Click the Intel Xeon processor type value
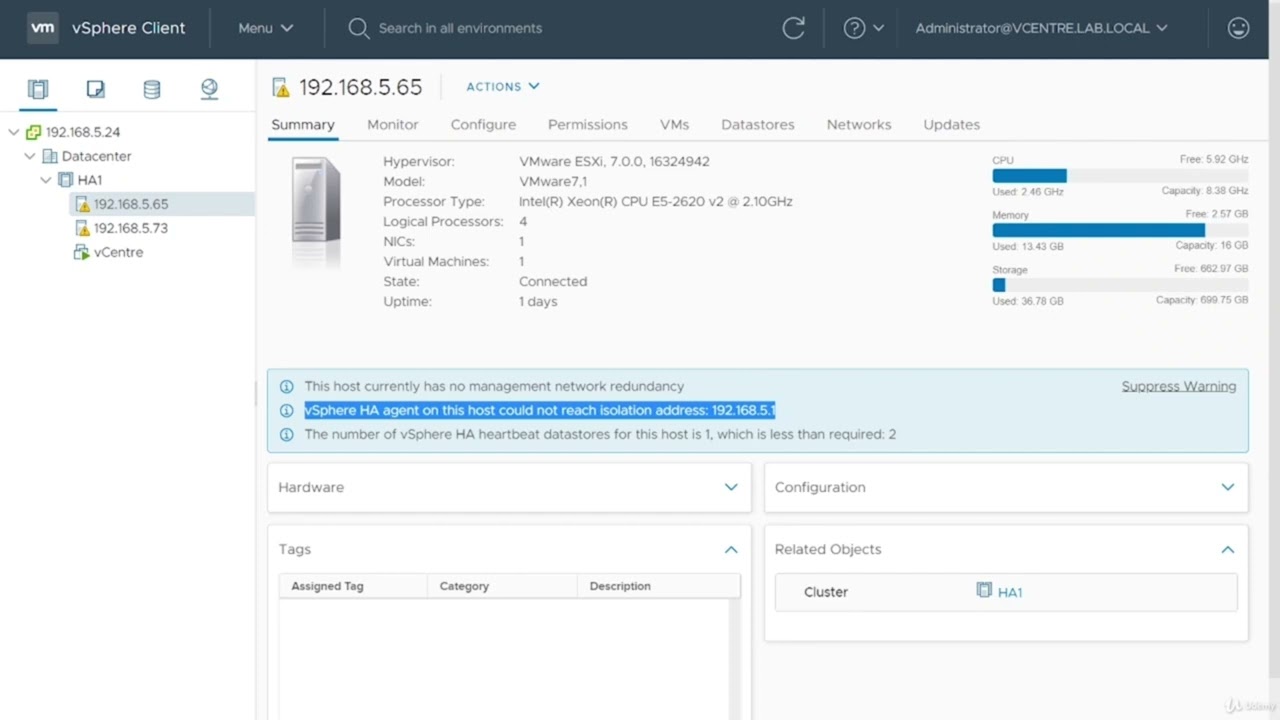1280x720 pixels. tap(656, 201)
